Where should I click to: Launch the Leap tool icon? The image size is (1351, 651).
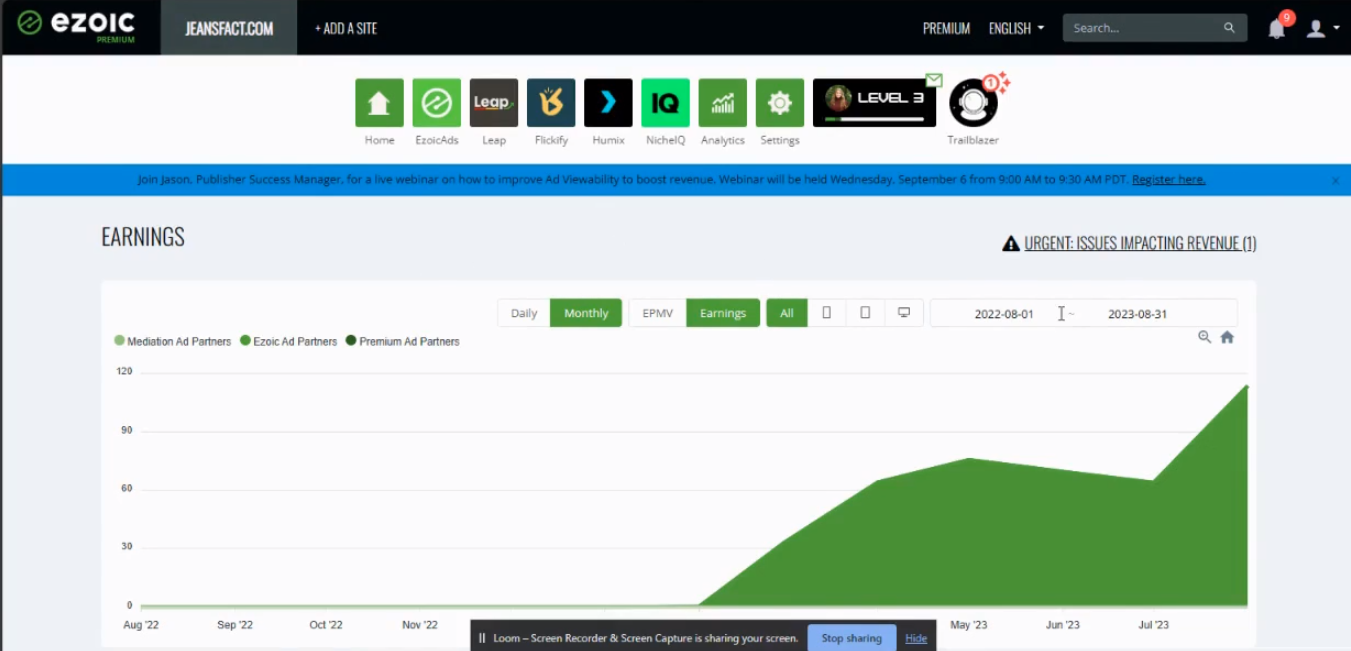point(494,103)
